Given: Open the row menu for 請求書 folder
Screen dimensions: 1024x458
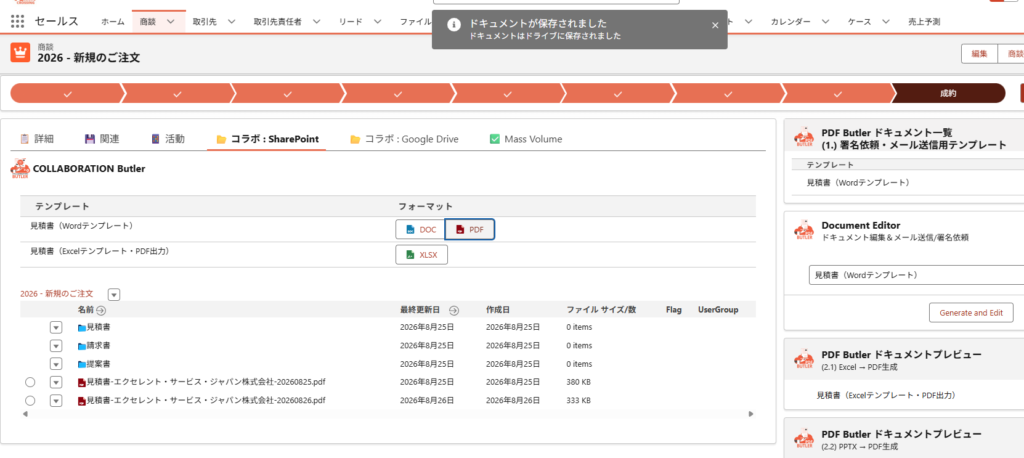Looking at the screenshot, I should 56,345.
